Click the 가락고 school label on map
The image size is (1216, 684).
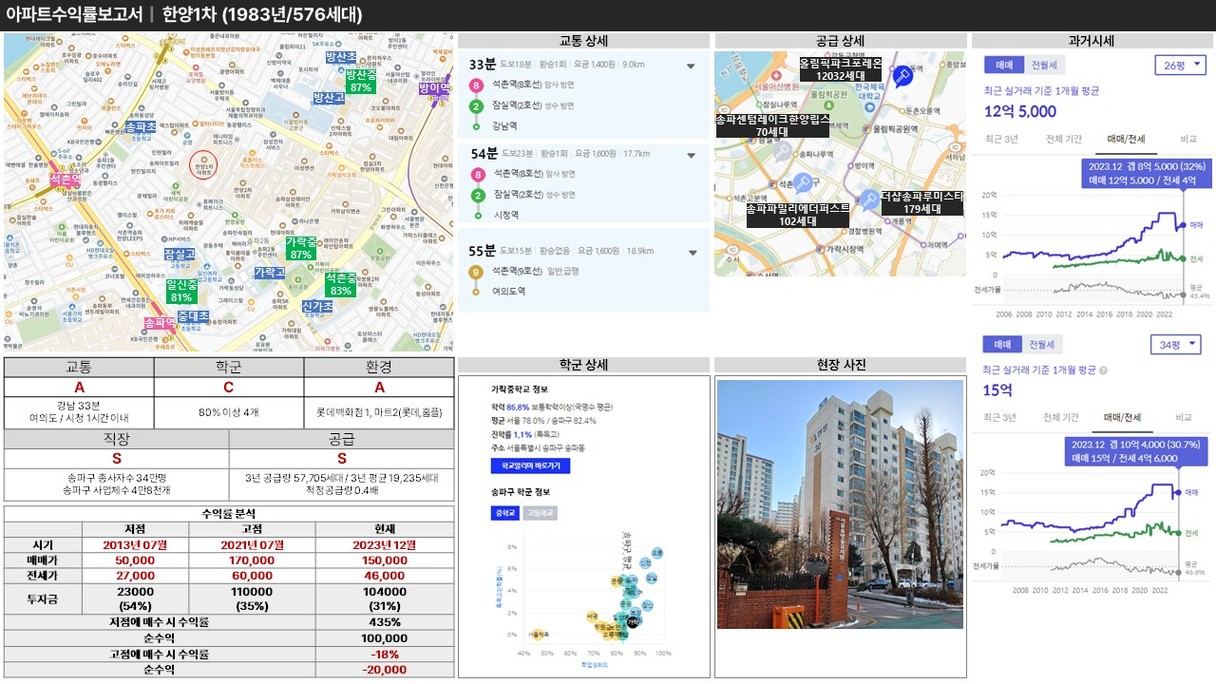point(269,272)
